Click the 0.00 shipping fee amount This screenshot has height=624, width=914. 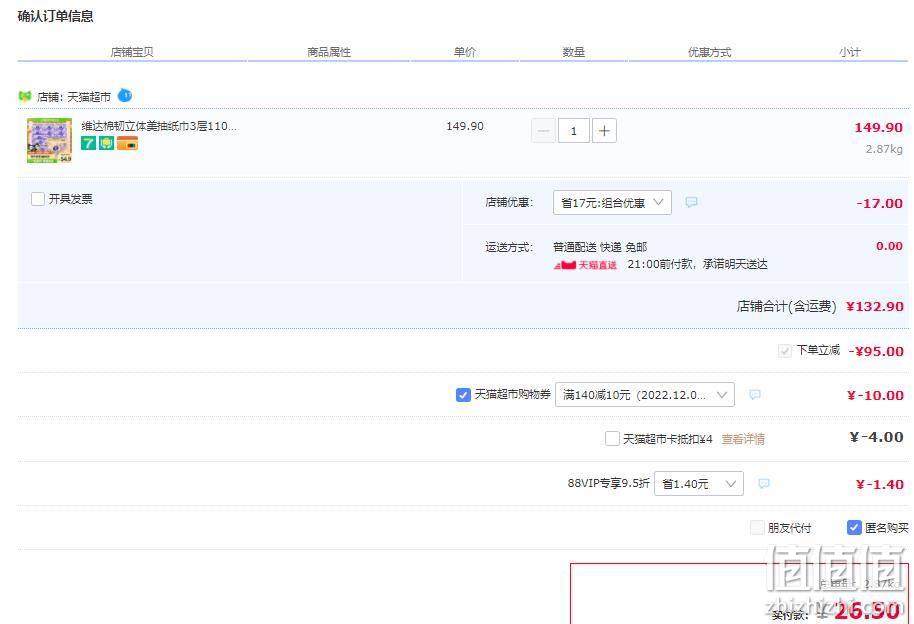(x=890, y=246)
